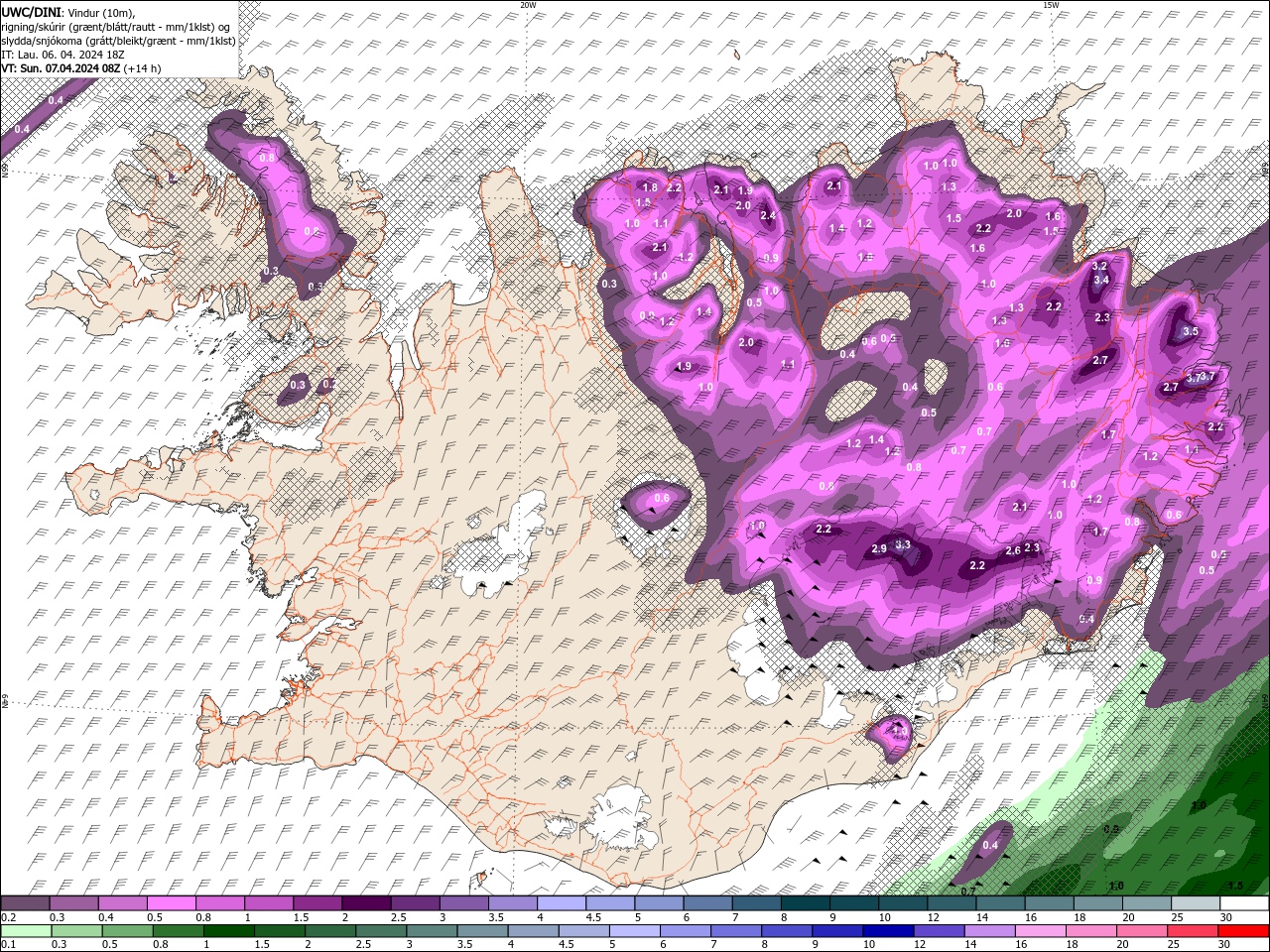1270x952 pixels.
Task: Click the '2.5' label in upper legend
Action: 398,917
